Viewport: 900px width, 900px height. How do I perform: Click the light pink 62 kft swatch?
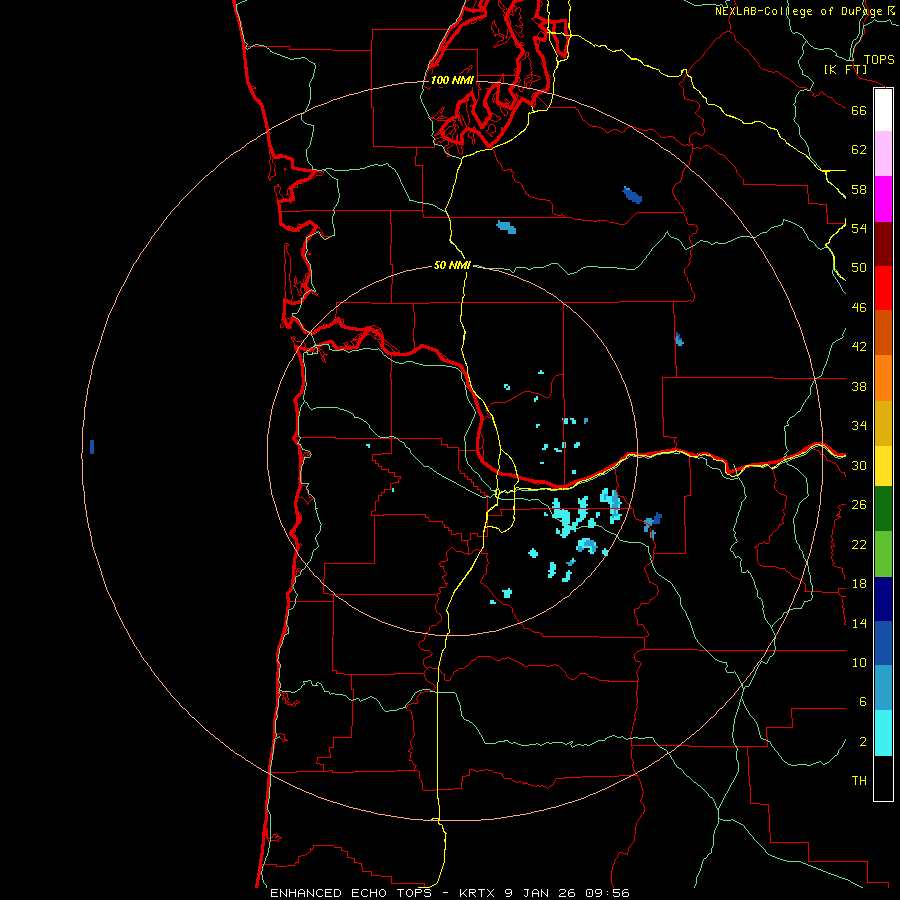click(x=883, y=153)
